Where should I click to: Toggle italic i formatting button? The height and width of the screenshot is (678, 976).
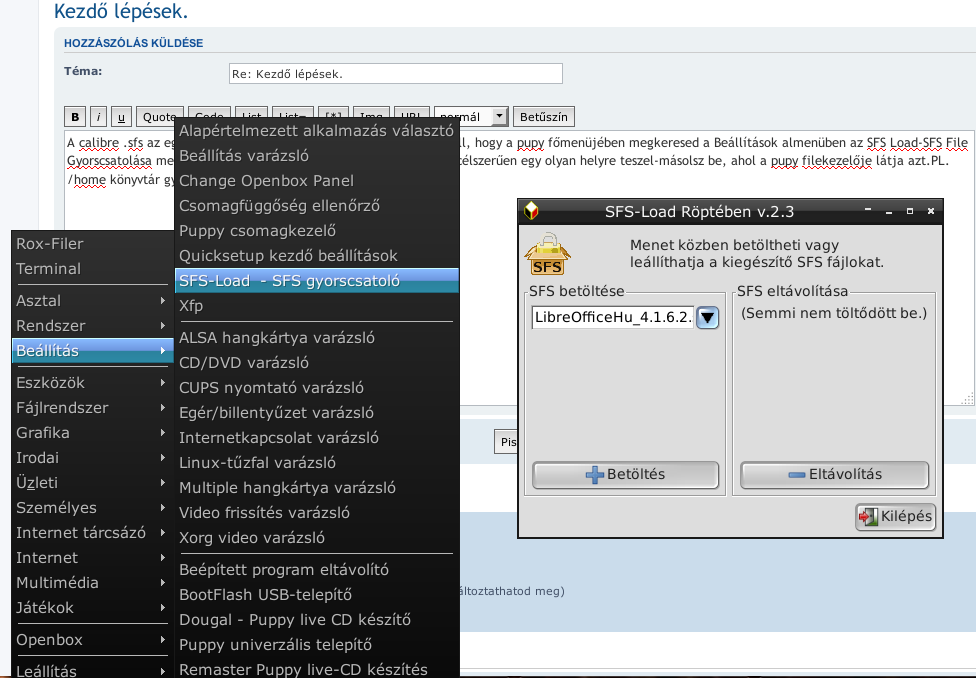(x=98, y=116)
